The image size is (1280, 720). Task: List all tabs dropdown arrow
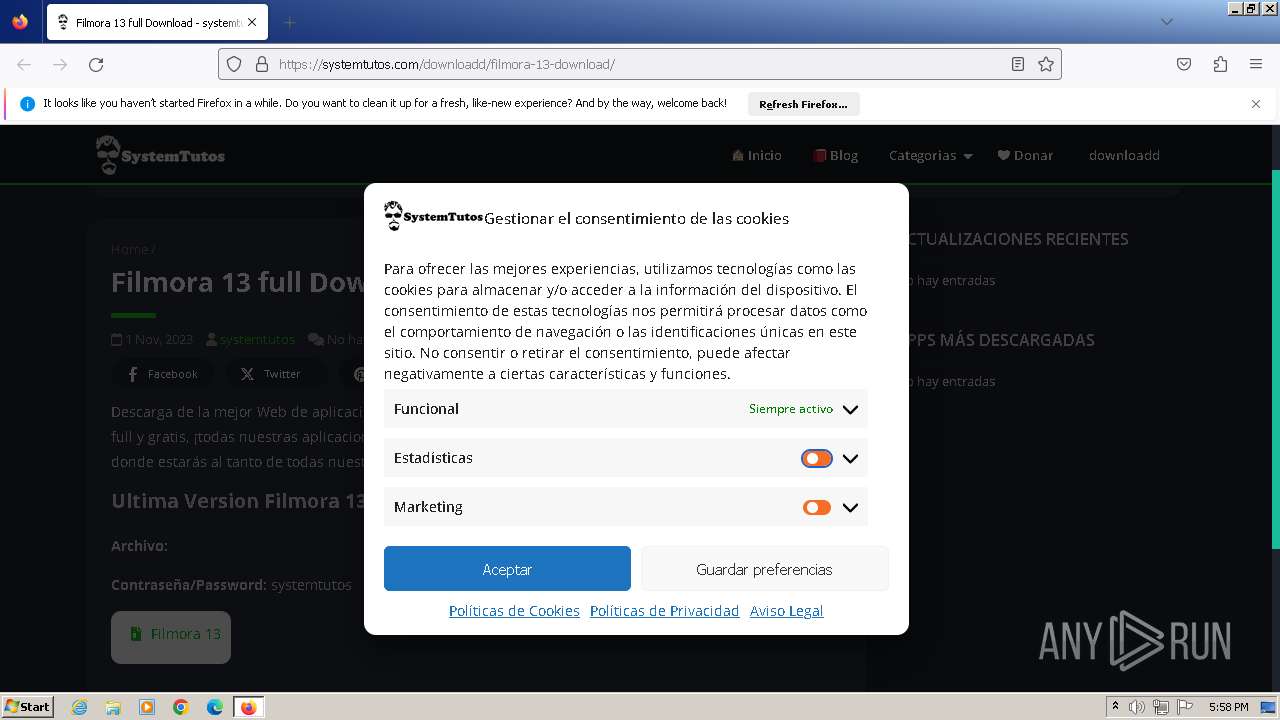1166,22
